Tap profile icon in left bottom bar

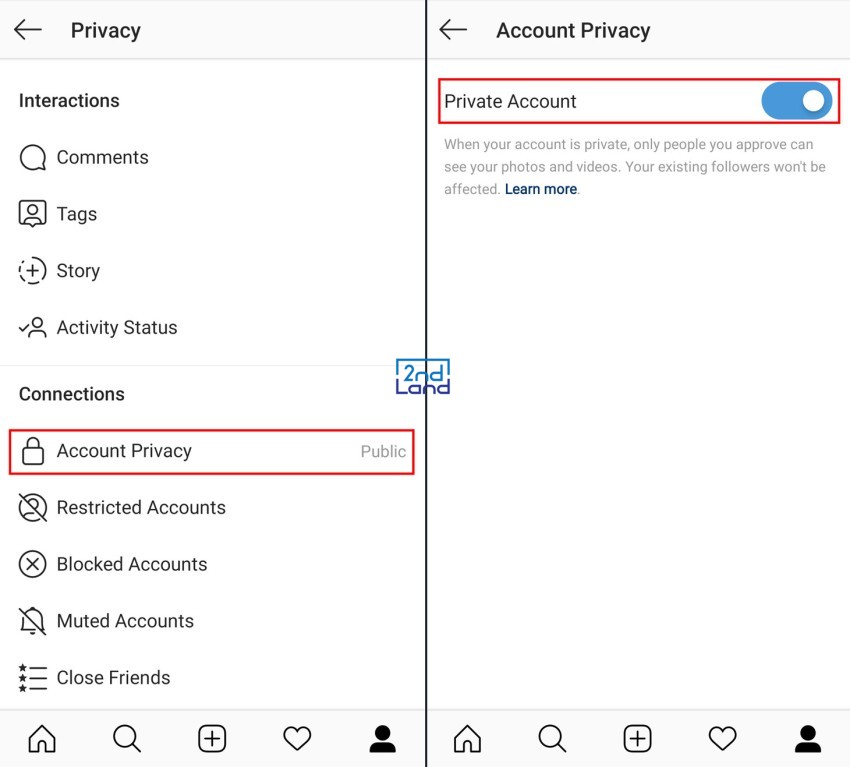[382, 739]
